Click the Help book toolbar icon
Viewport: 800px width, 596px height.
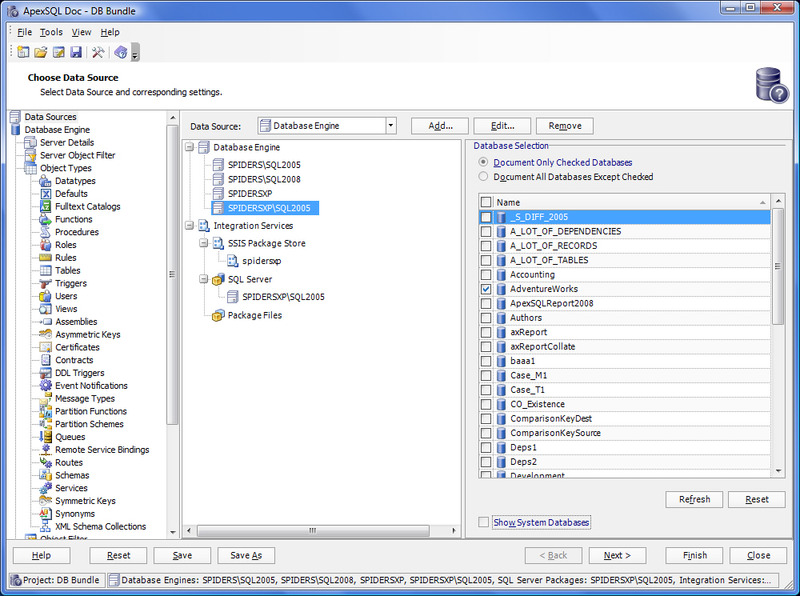pyautogui.click(x=121, y=52)
